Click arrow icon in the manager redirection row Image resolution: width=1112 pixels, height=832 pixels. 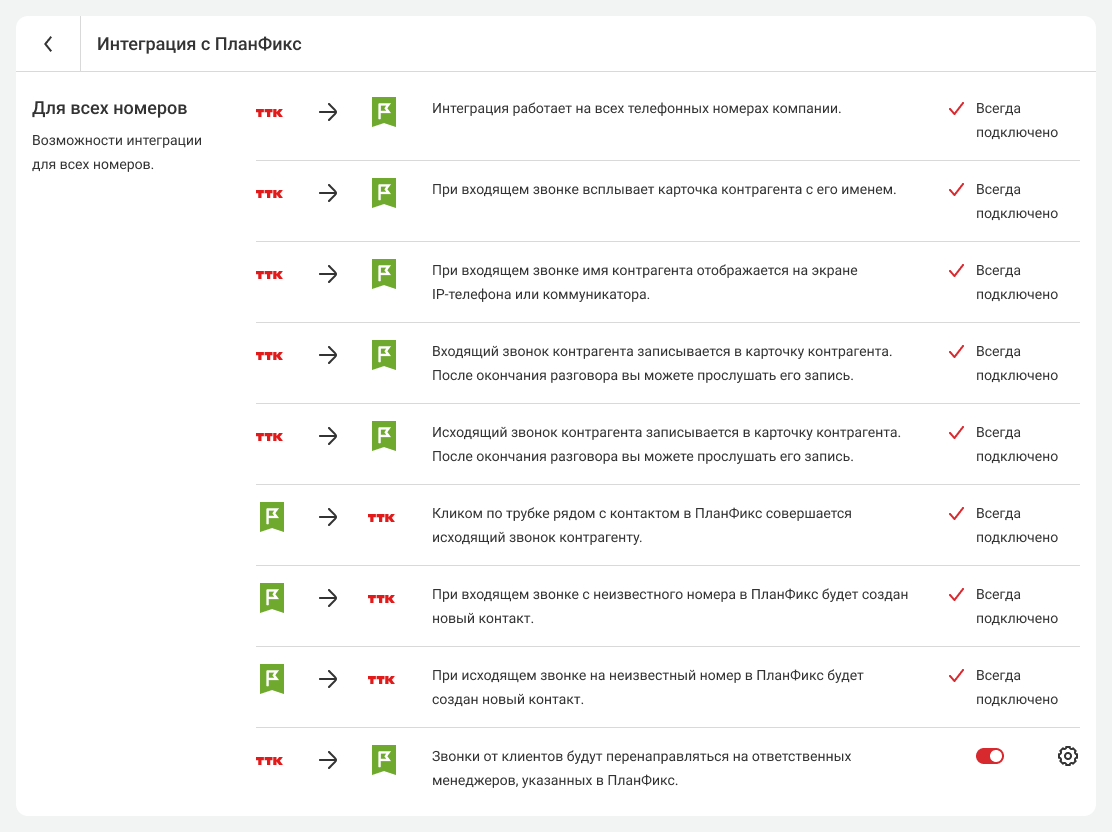click(328, 760)
